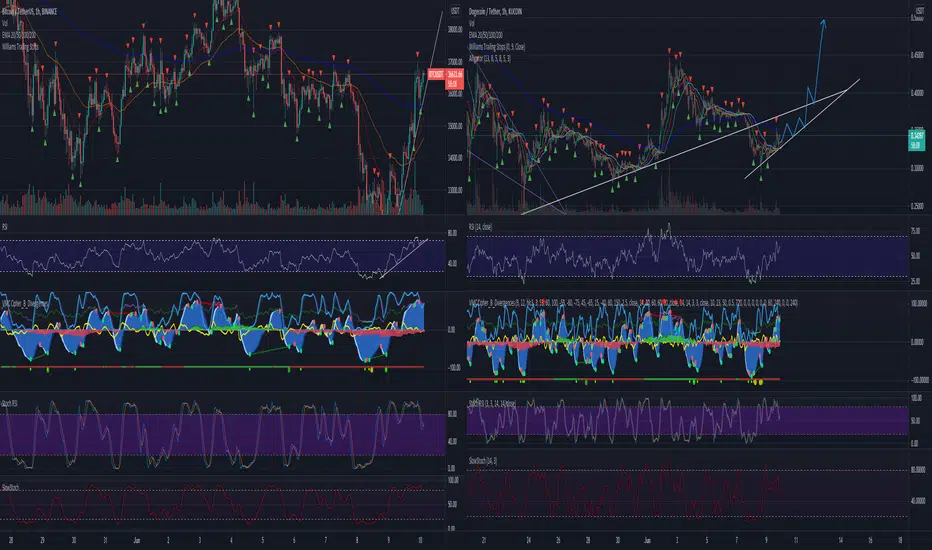Click 38000.00 on the Bitcoin price scale
The height and width of the screenshot is (550, 932).
(455, 29)
